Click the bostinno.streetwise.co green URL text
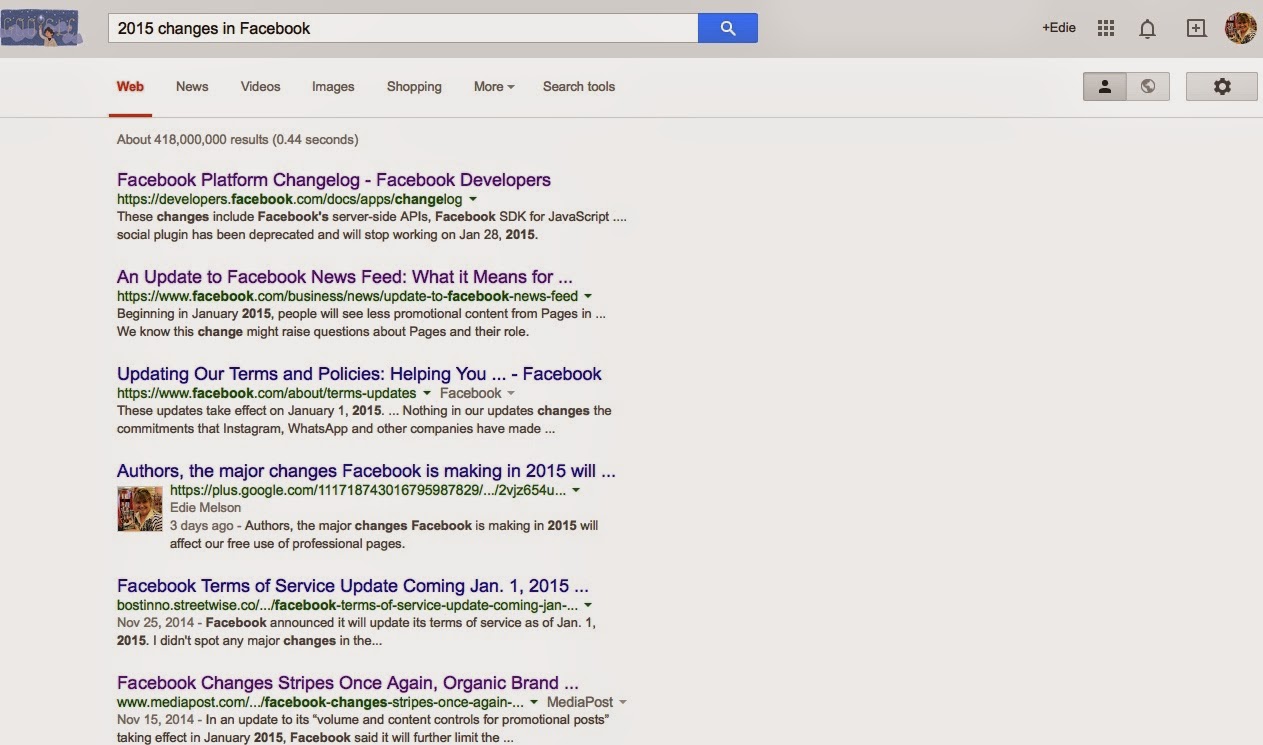 coord(348,606)
